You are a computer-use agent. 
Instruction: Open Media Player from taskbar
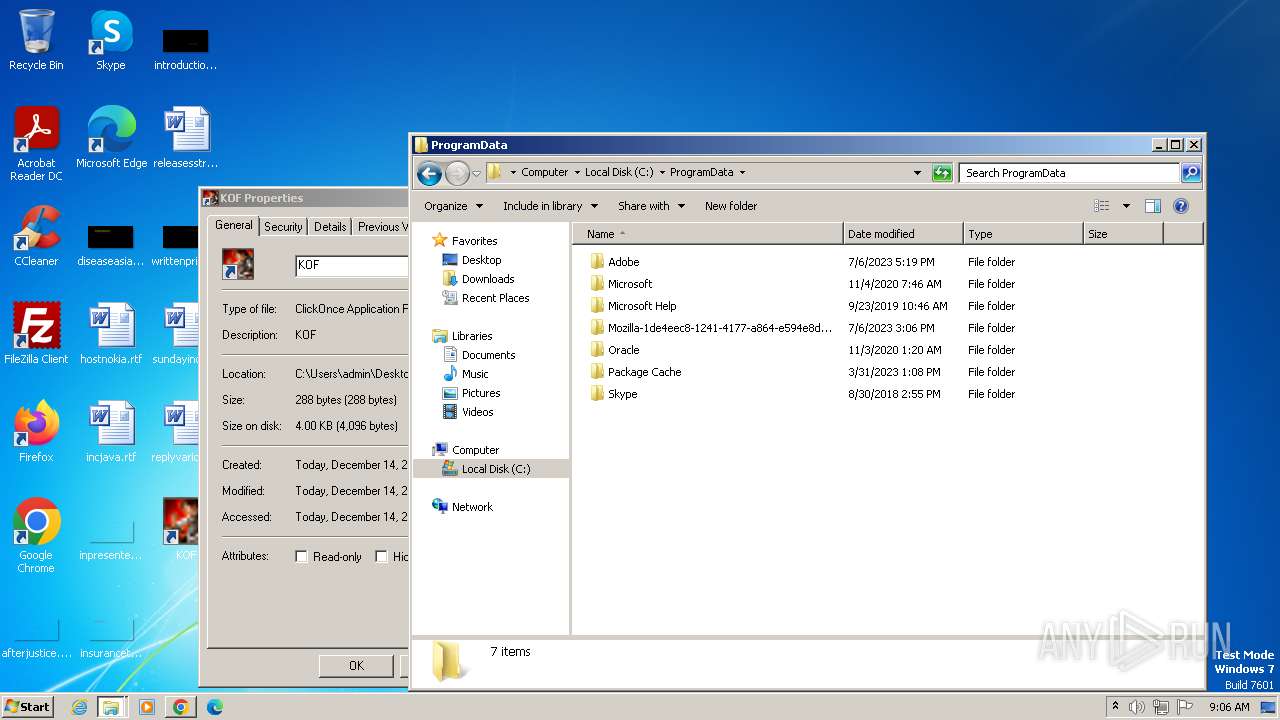pos(147,707)
